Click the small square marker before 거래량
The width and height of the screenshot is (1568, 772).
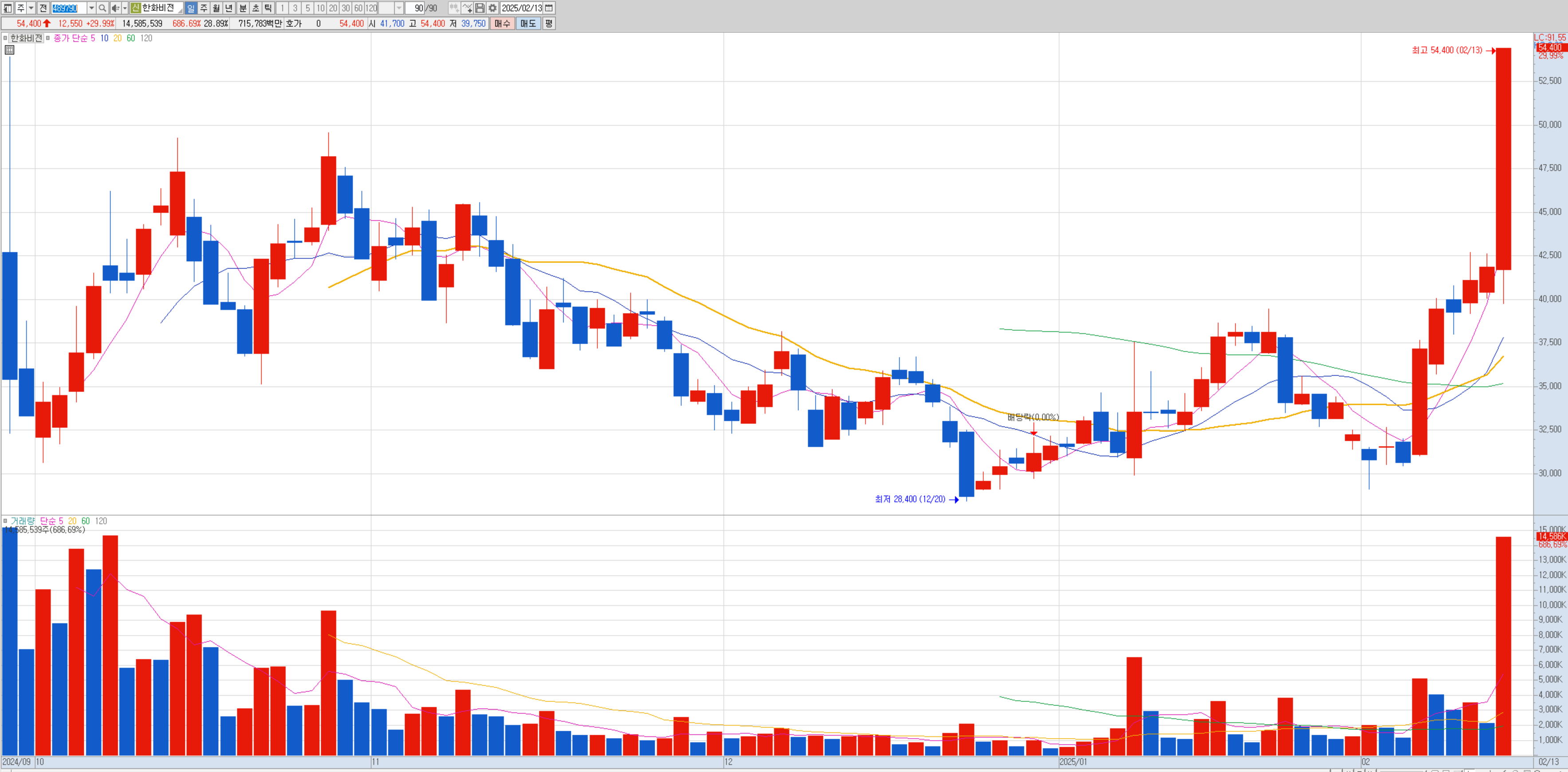coord(5,521)
